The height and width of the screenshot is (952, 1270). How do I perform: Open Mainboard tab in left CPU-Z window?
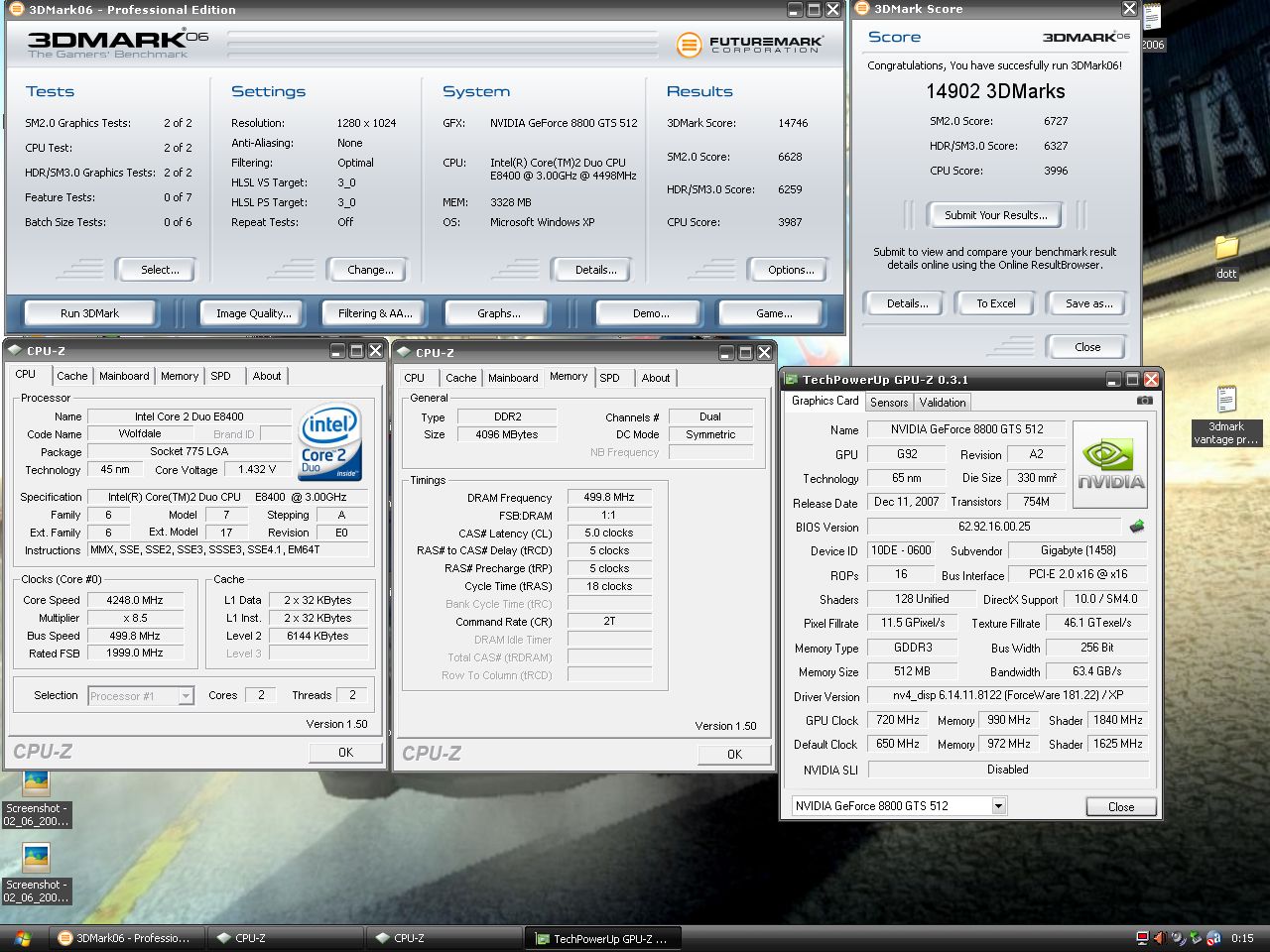tap(124, 376)
